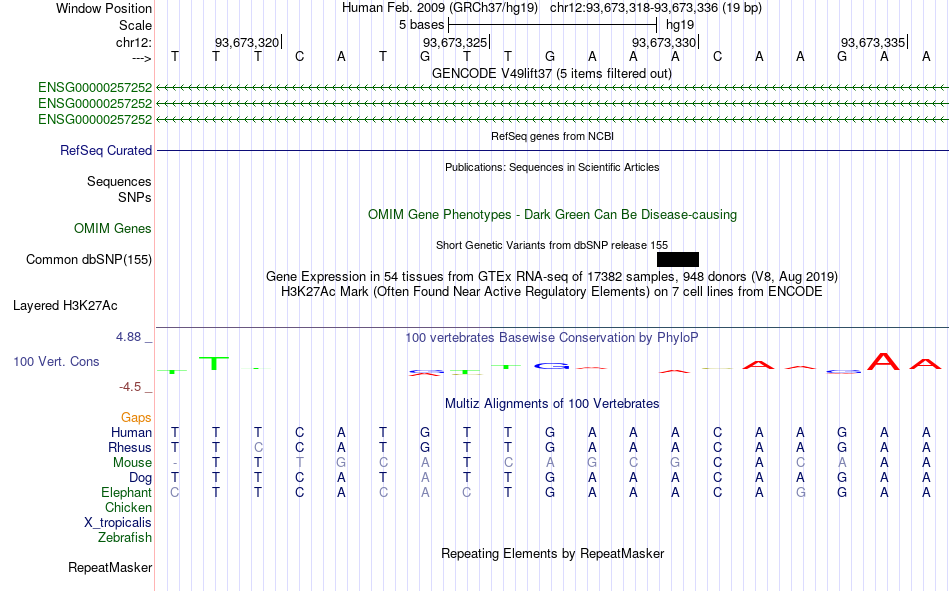
Task: Click the RefSeq Curated side label
Action: (106, 150)
